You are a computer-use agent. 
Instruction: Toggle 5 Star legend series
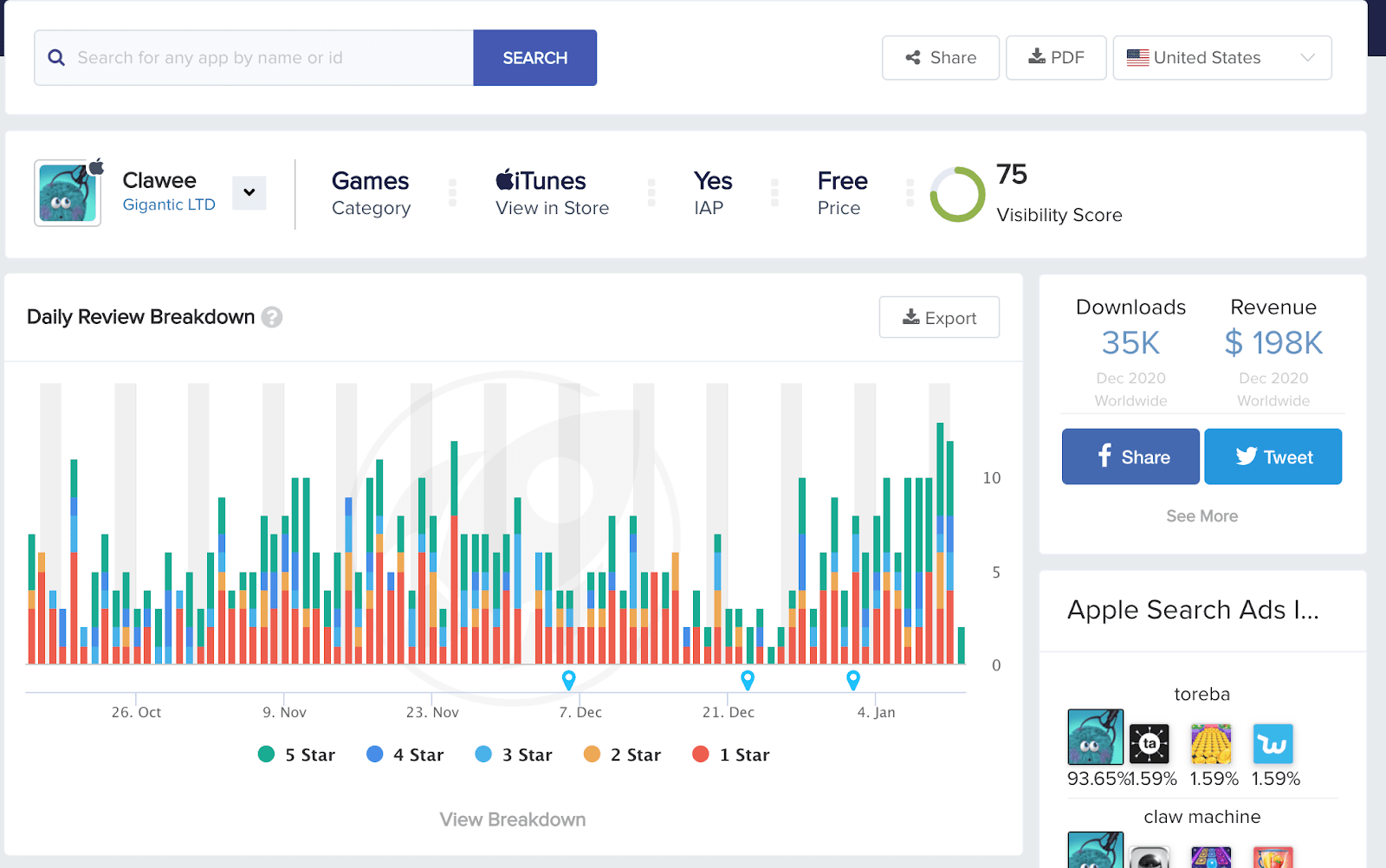[296, 755]
